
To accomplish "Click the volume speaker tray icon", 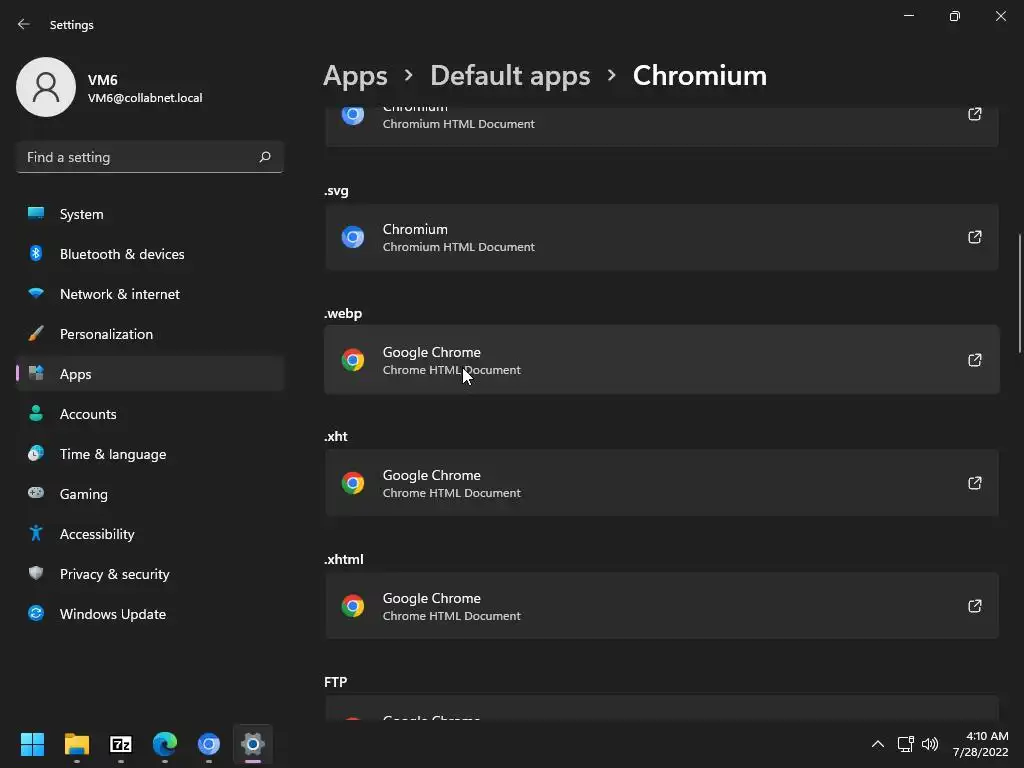I will tap(930, 744).
